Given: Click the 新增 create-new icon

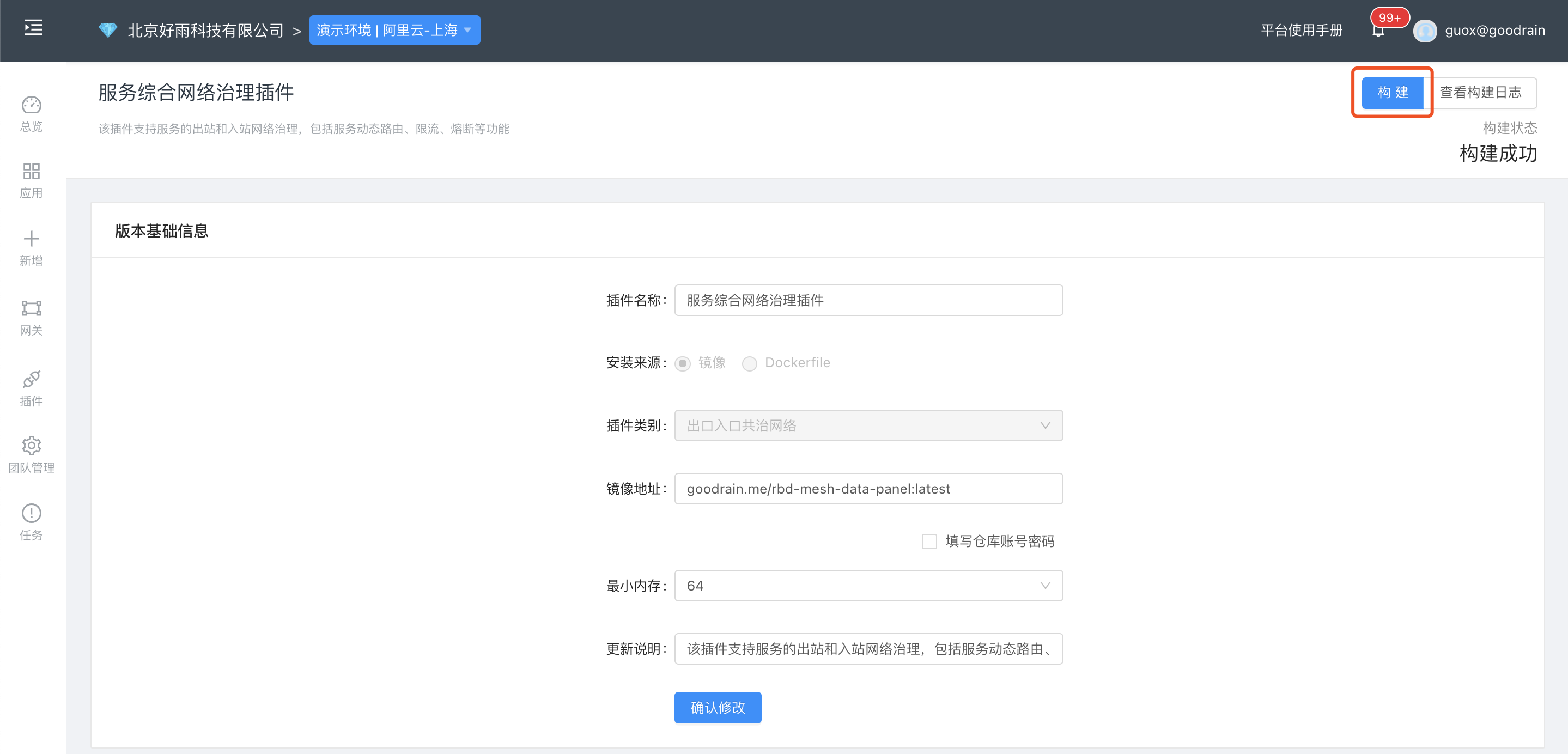Looking at the screenshot, I should tap(31, 248).
